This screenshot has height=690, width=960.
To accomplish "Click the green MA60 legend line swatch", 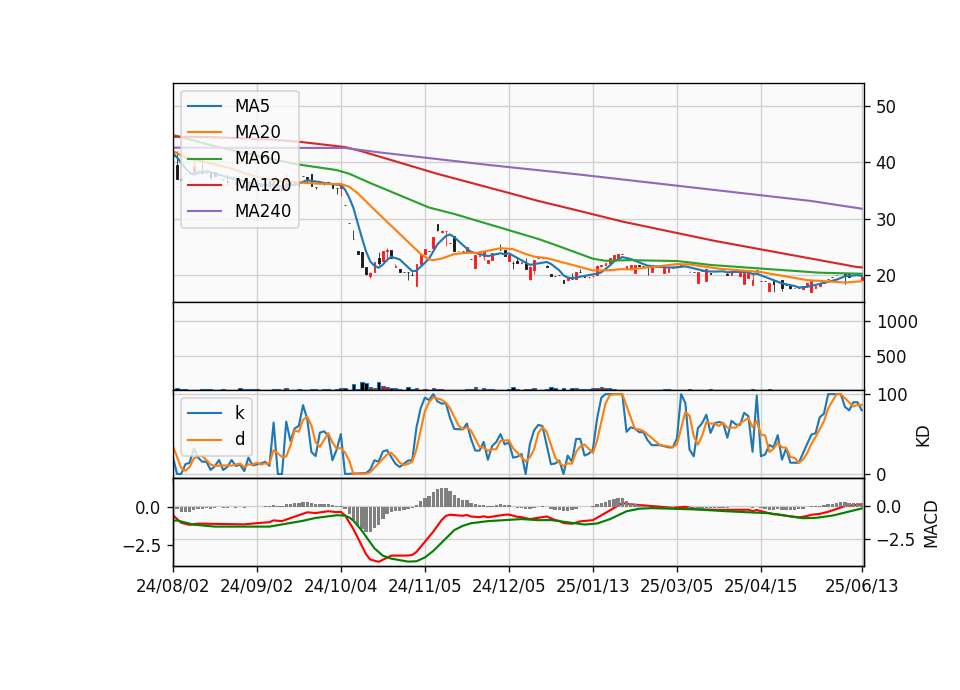I will [204, 159].
